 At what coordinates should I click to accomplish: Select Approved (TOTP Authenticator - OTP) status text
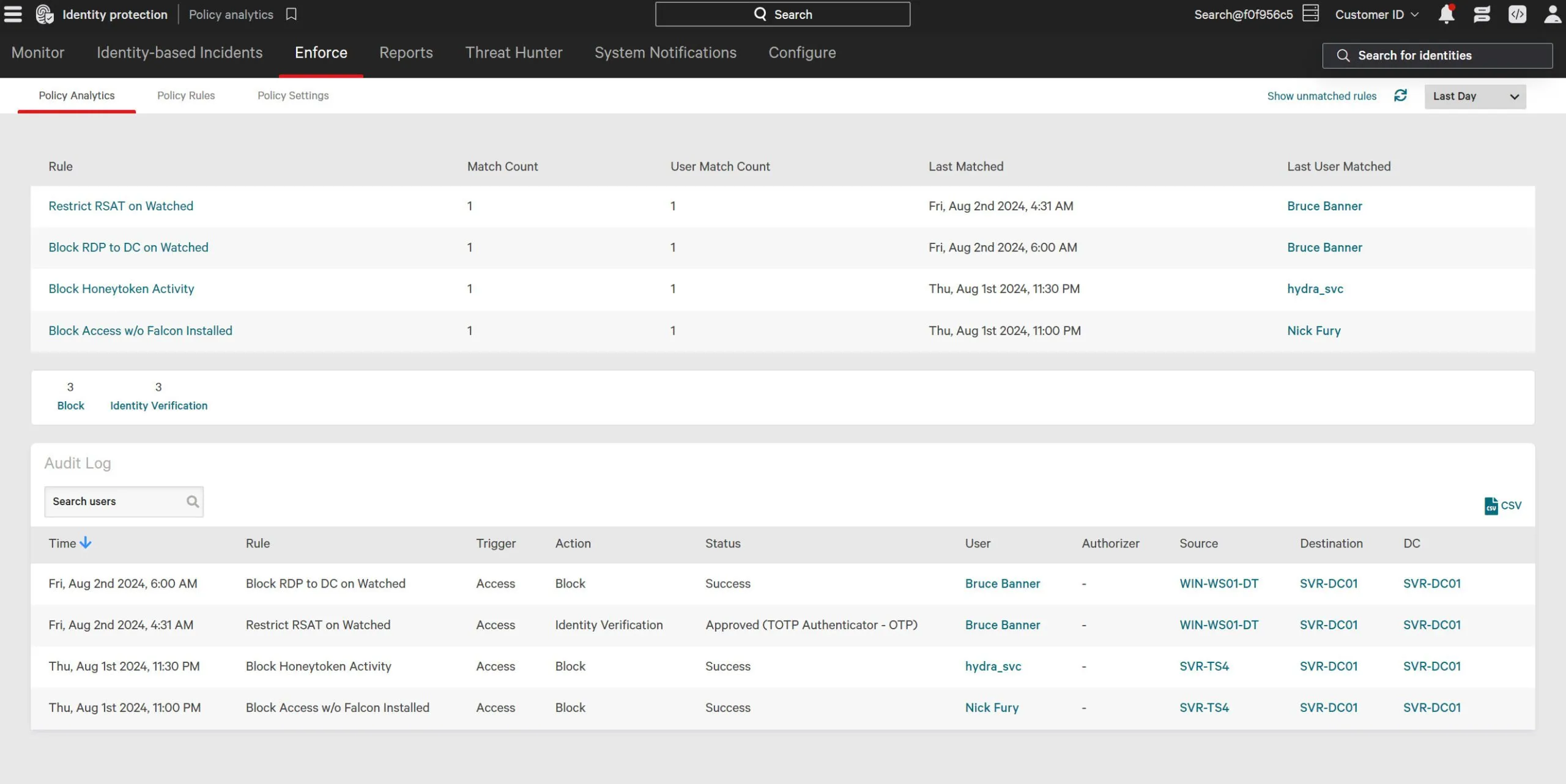point(811,625)
